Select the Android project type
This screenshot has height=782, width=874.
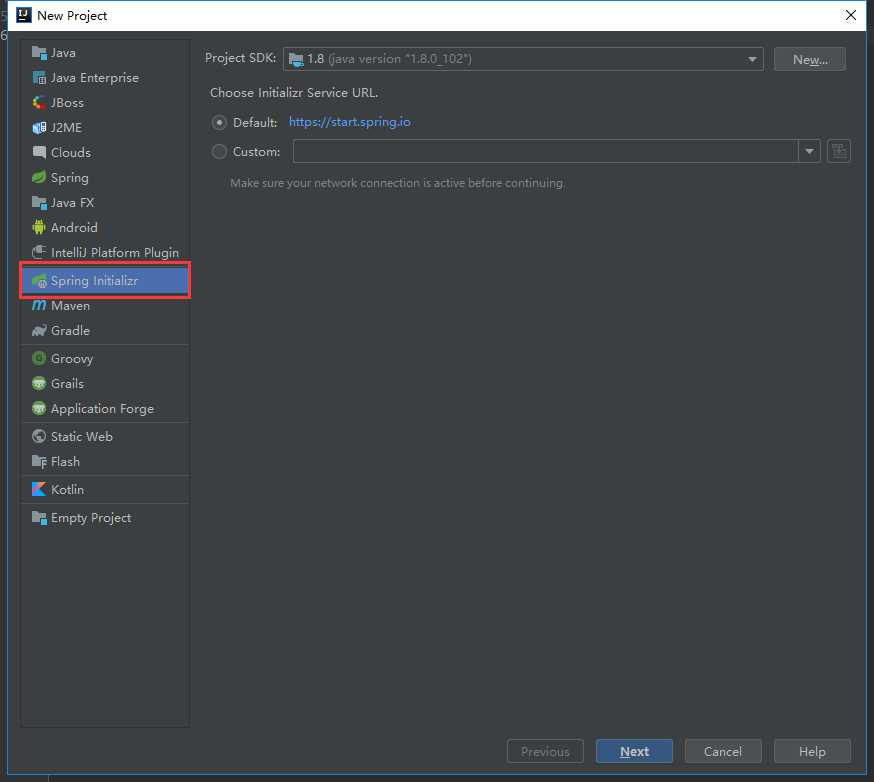[105, 227]
